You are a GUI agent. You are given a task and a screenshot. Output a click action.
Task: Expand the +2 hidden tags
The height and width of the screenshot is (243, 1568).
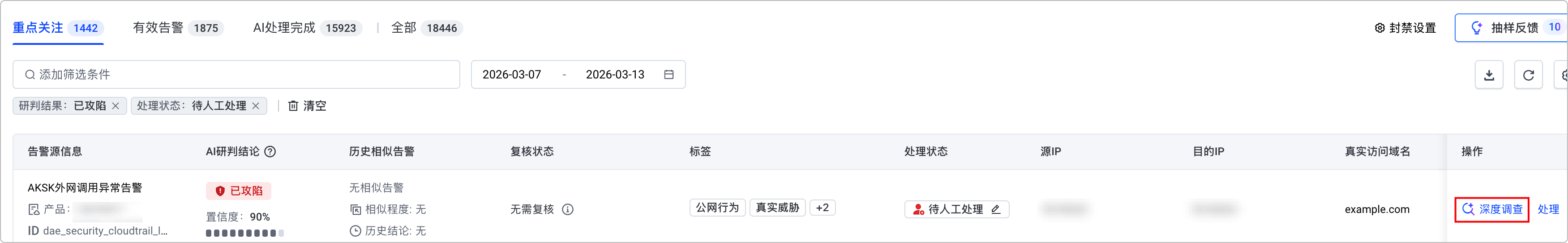[822, 208]
